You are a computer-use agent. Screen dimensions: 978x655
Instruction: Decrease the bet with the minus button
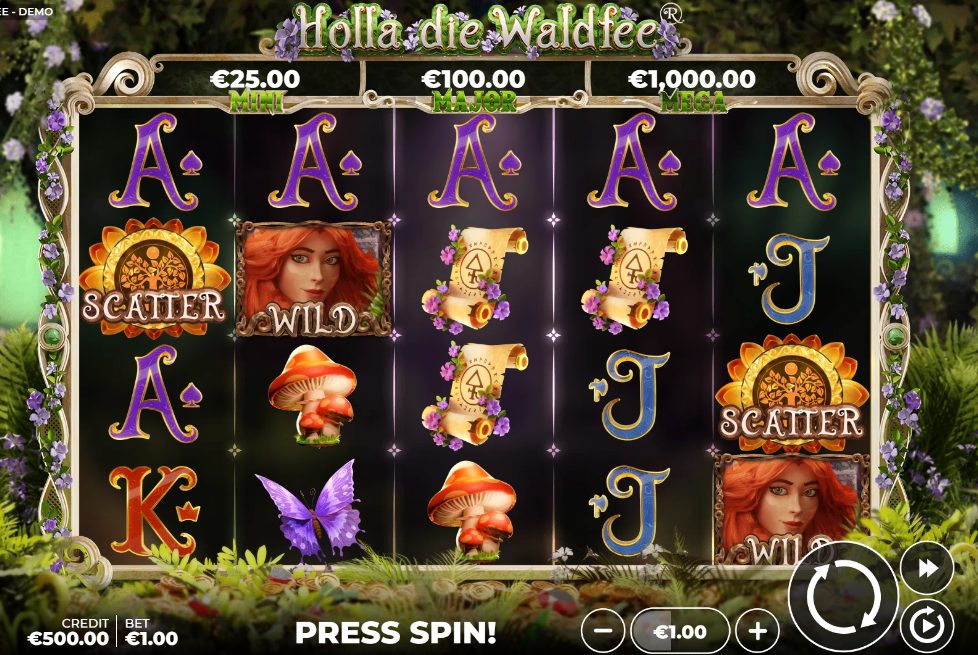tap(603, 631)
